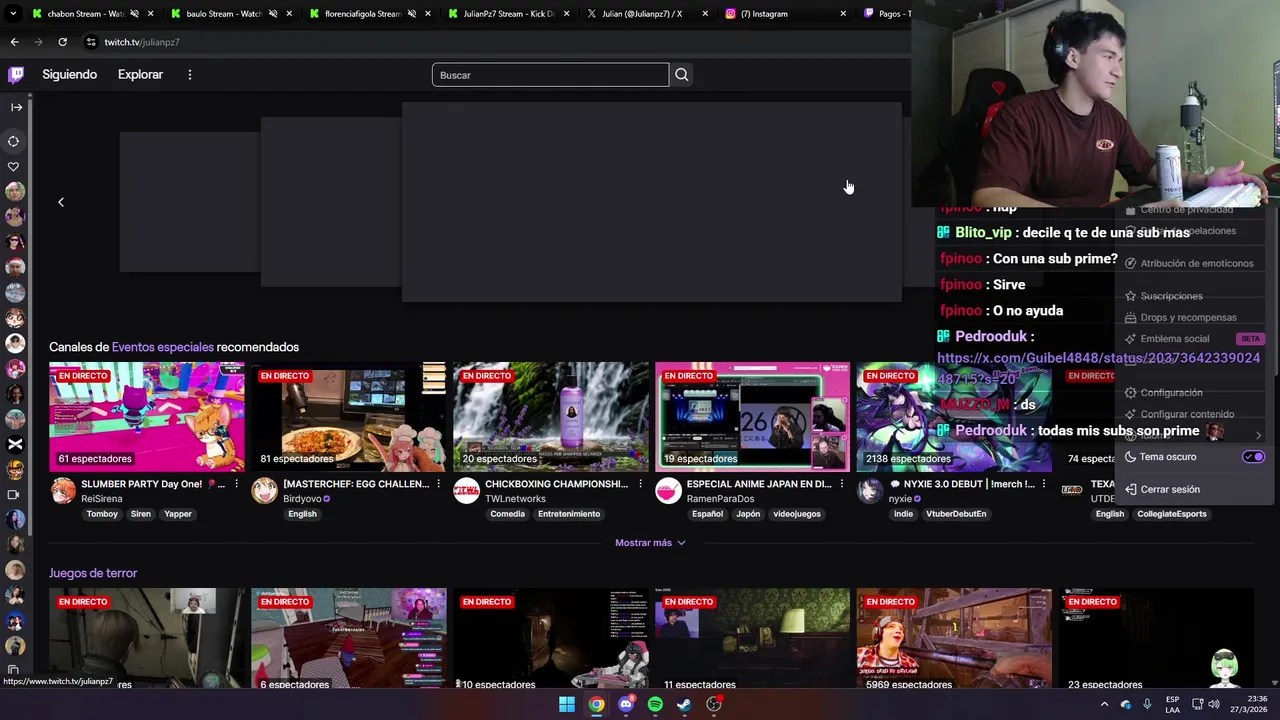Image resolution: width=1280 pixels, height=720 pixels.
Task: Open the Juegos de terror category link
Action: 93,573
